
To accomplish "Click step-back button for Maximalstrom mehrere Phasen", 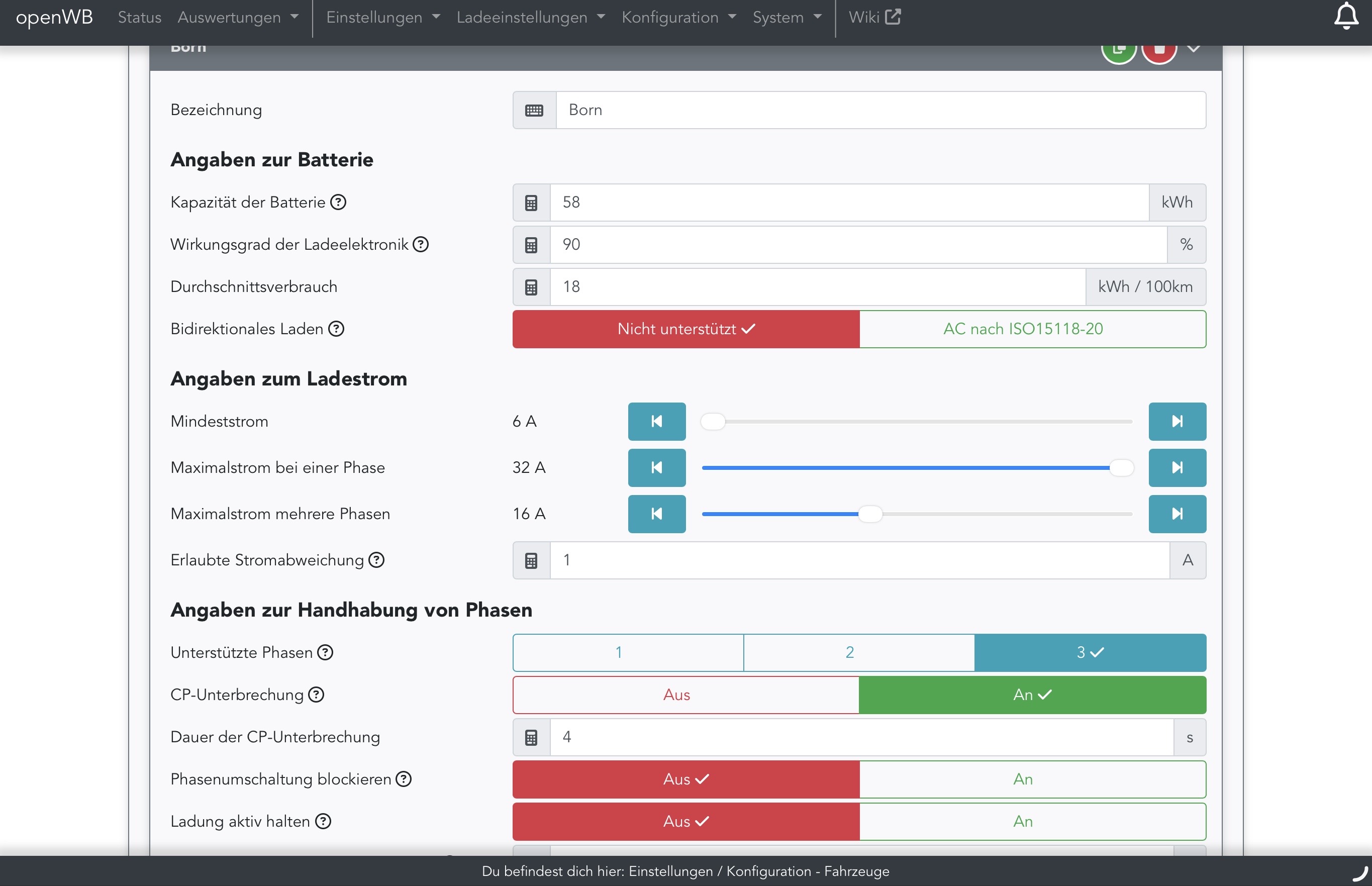I will click(656, 514).
